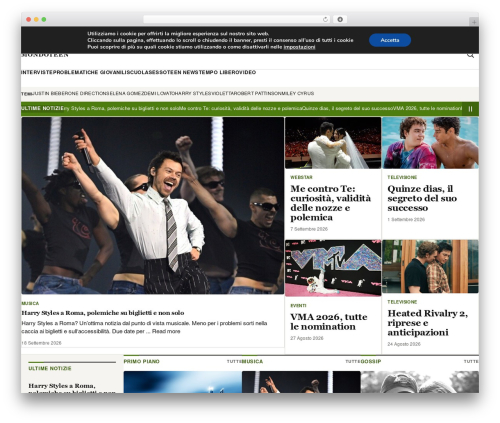Screen dimensions: 500x423
Task: Open the wedding couple photo thumbnail
Action: pyautogui.click(x=333, y=143)
